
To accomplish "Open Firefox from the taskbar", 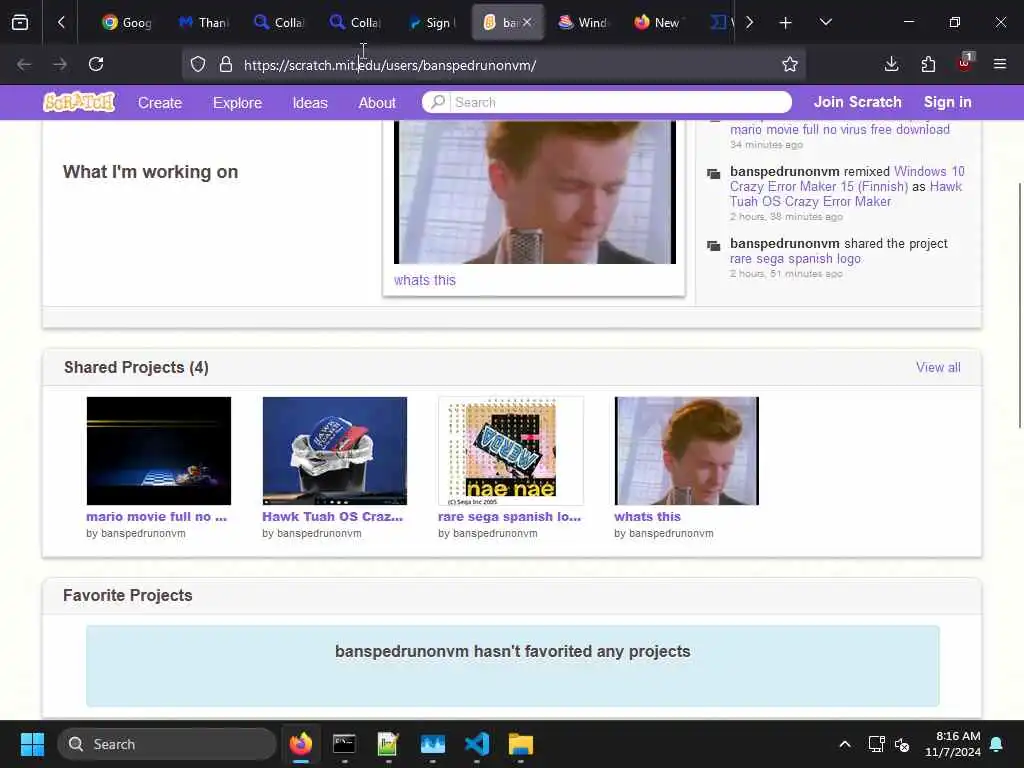I will tap(301, 744).
